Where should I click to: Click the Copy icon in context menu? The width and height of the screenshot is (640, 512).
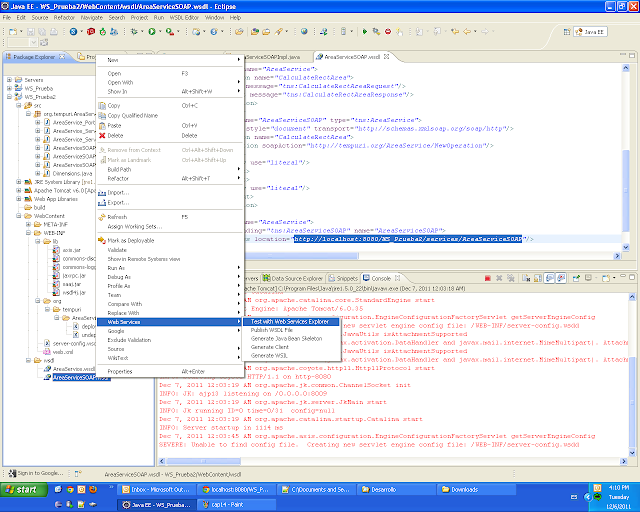102,106
